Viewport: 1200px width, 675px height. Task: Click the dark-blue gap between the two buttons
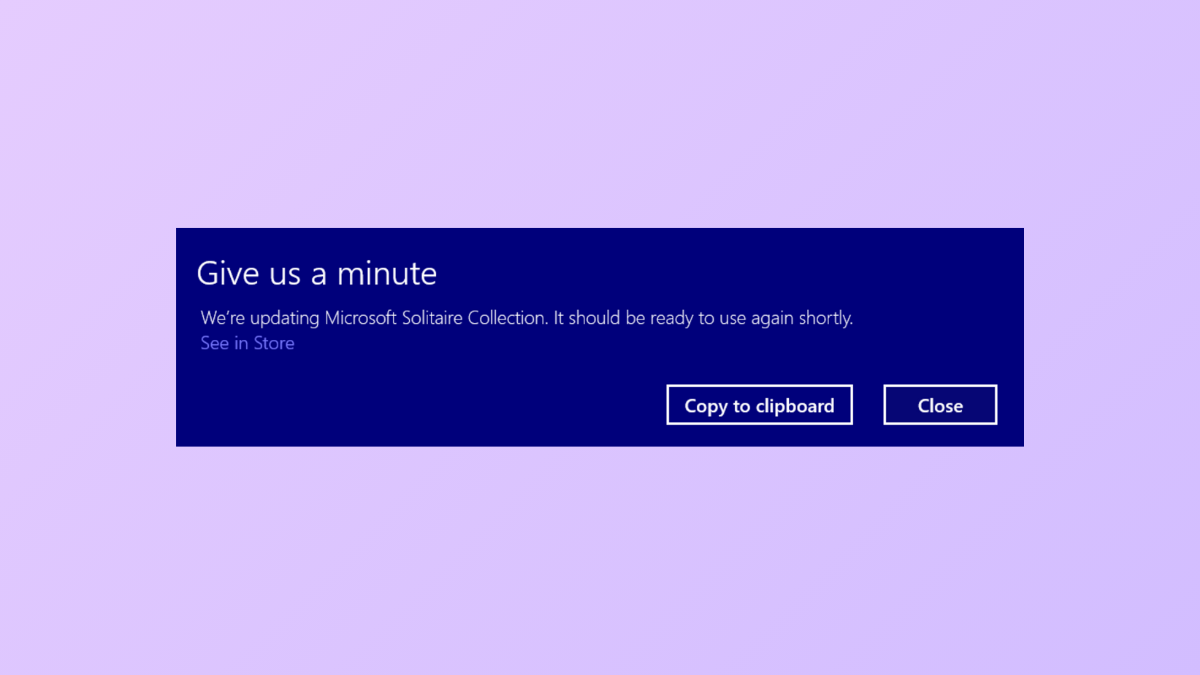868,405
